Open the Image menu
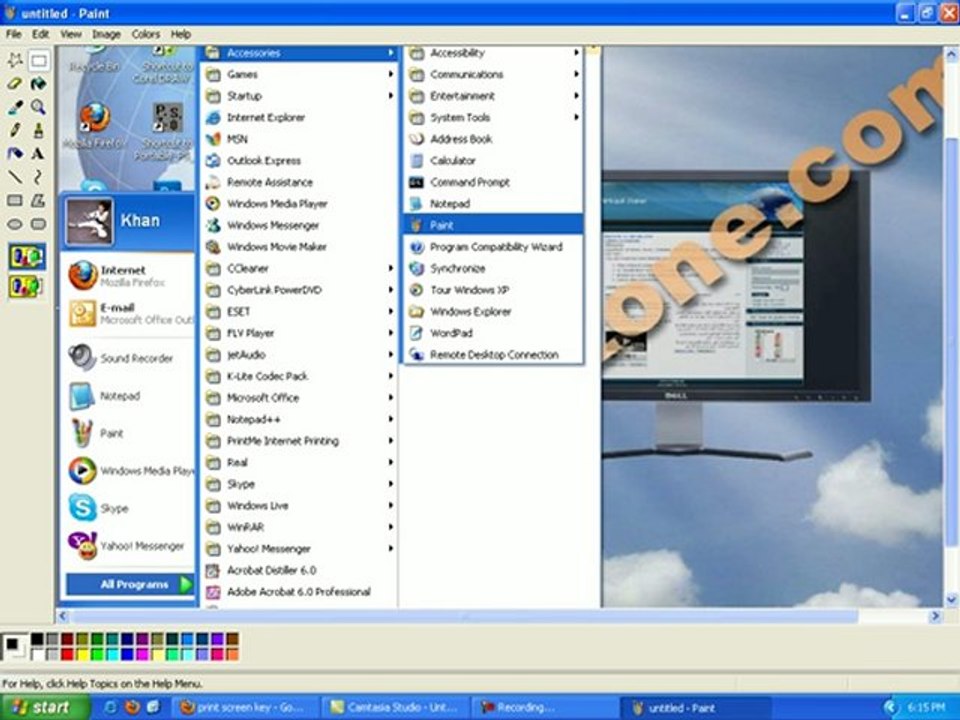This screenshot has width=960, height=720. tap(106, 34)
